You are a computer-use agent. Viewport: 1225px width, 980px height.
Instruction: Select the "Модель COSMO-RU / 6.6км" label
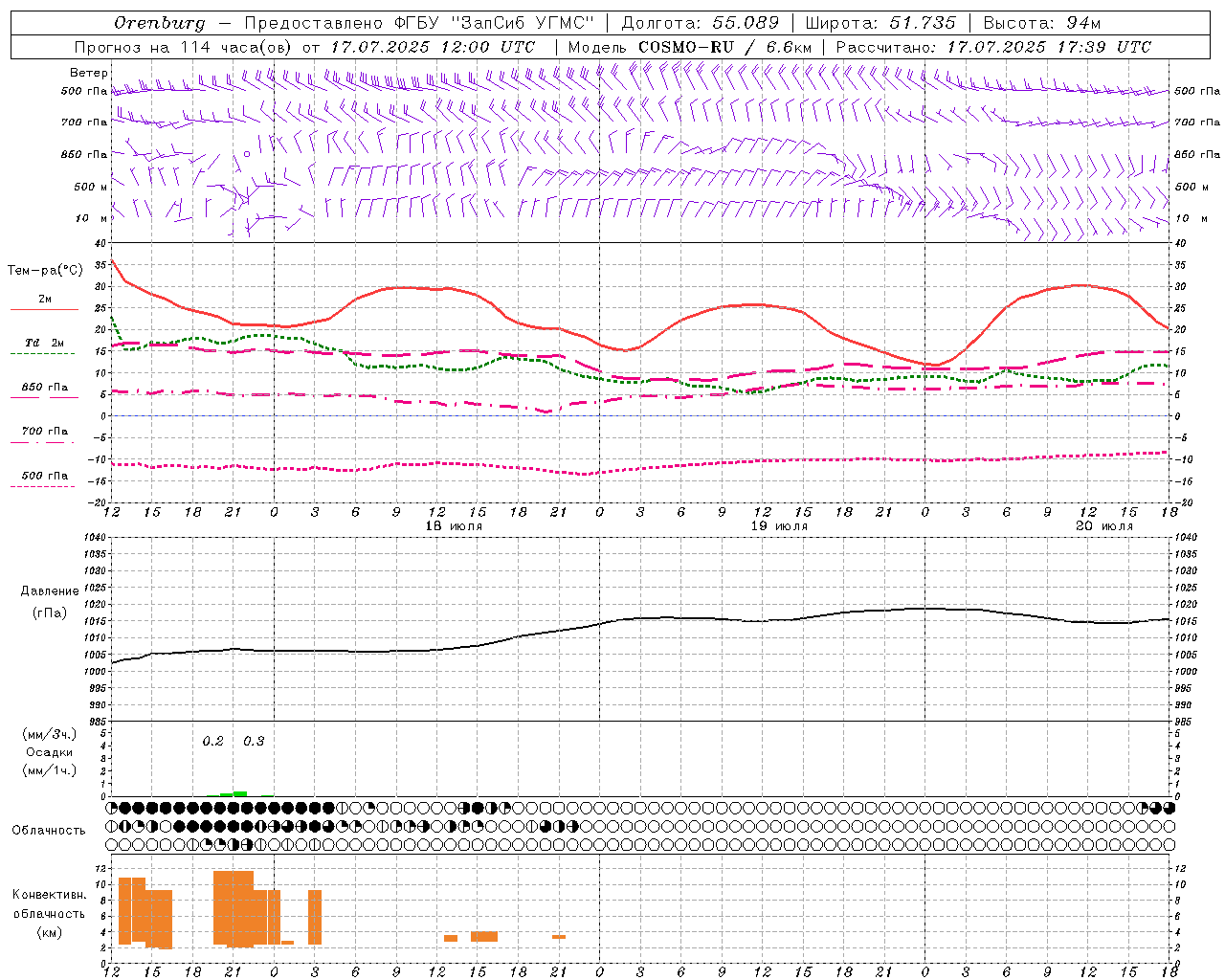pos(690,47)
